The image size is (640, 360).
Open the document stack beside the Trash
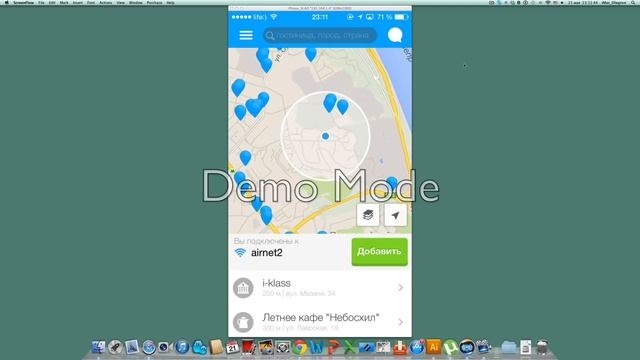[526, 347]
